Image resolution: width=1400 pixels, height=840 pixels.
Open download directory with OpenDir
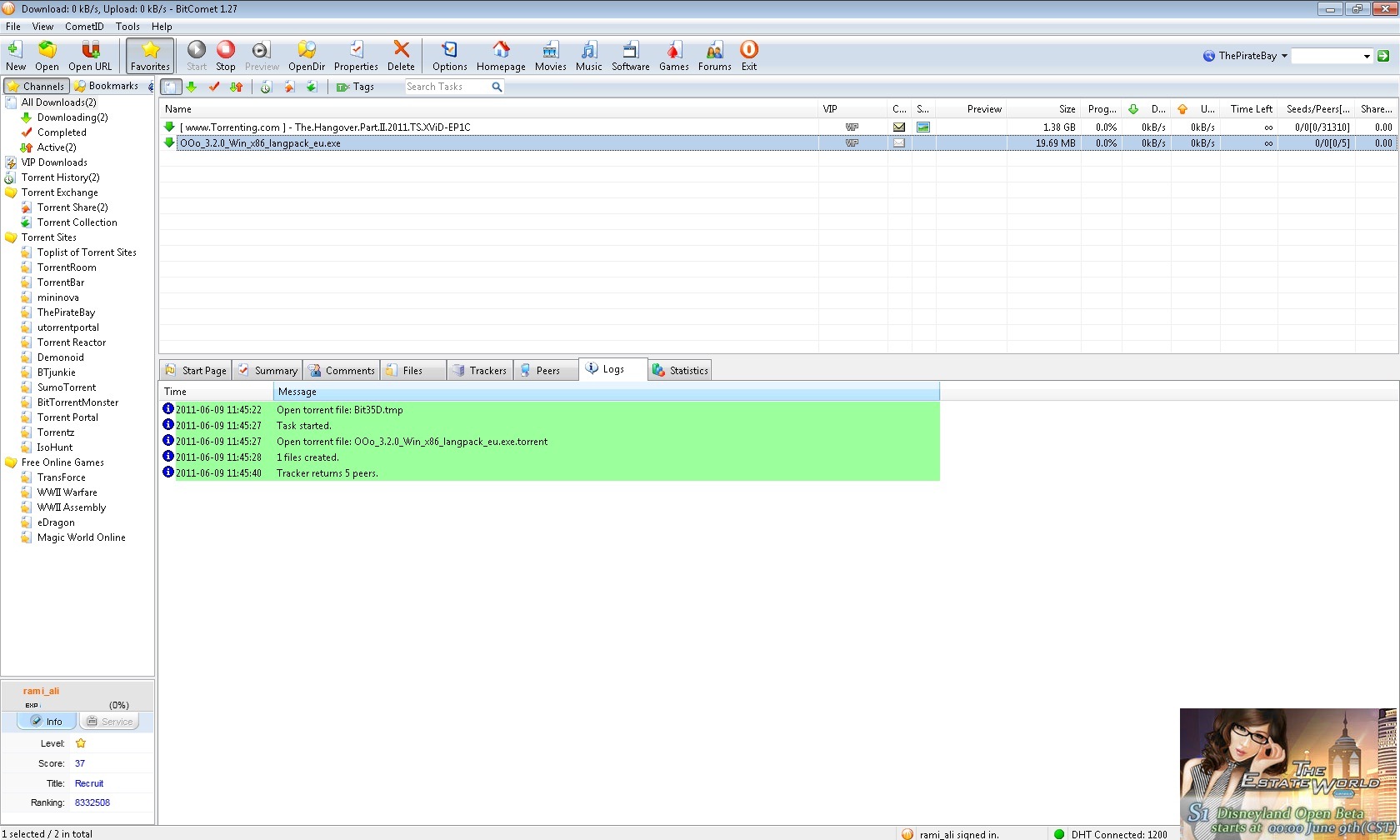pyautogui.click(x=307, y=56)
